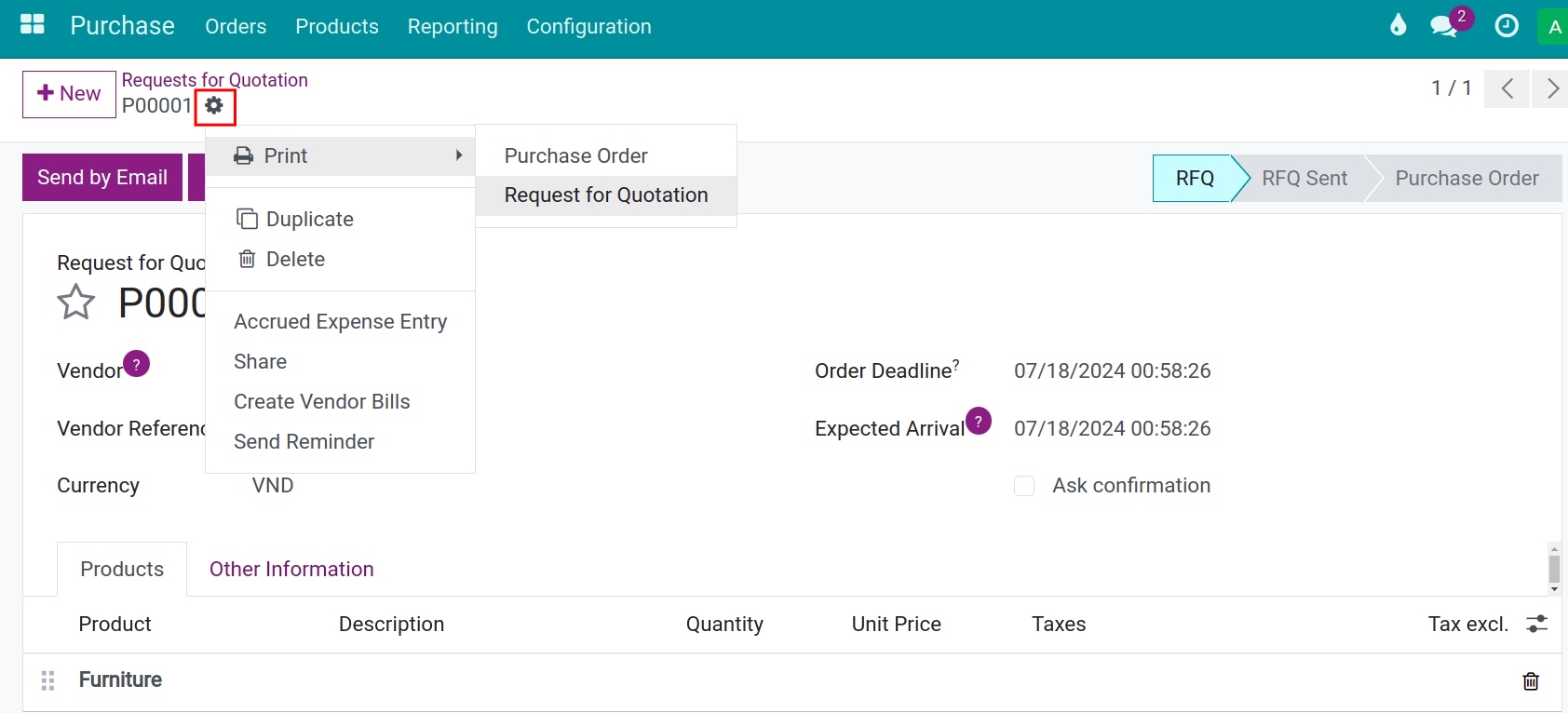Click the Product column header
Viewport: 1568px width, 713px height.
pos(115,624)
